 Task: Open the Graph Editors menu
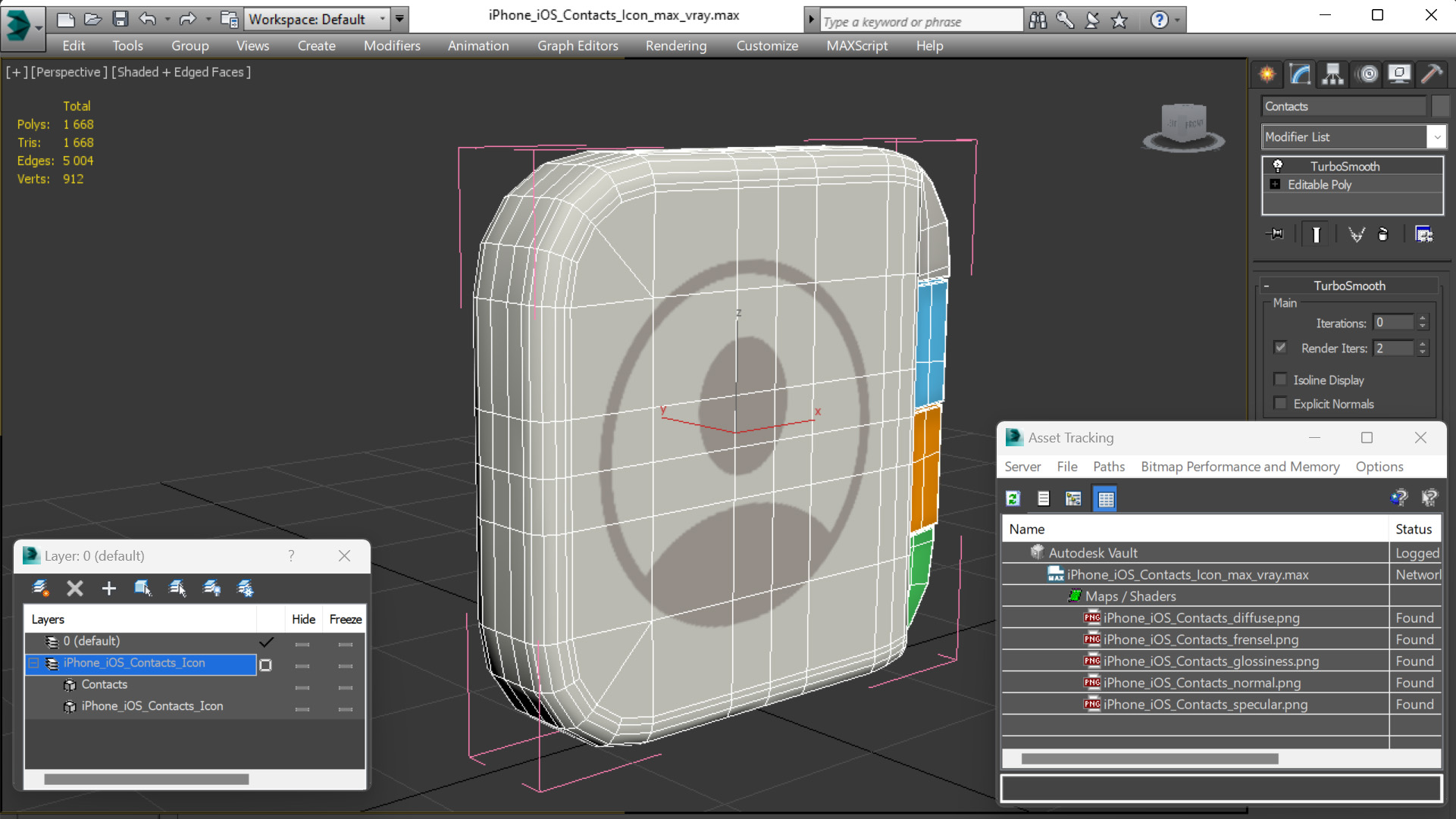(x=578, y=45)
